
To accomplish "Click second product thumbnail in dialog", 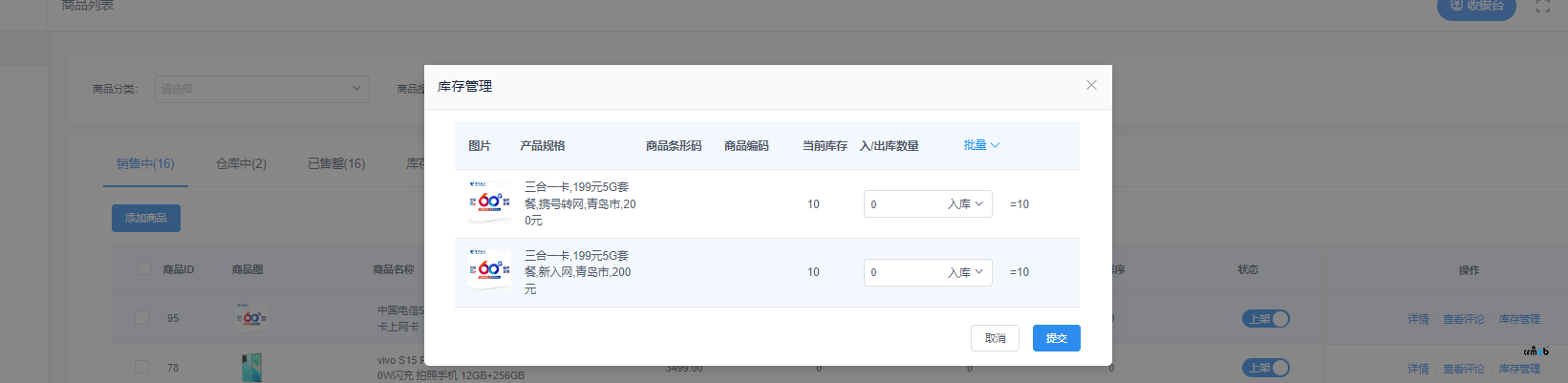I will [489, 269].
